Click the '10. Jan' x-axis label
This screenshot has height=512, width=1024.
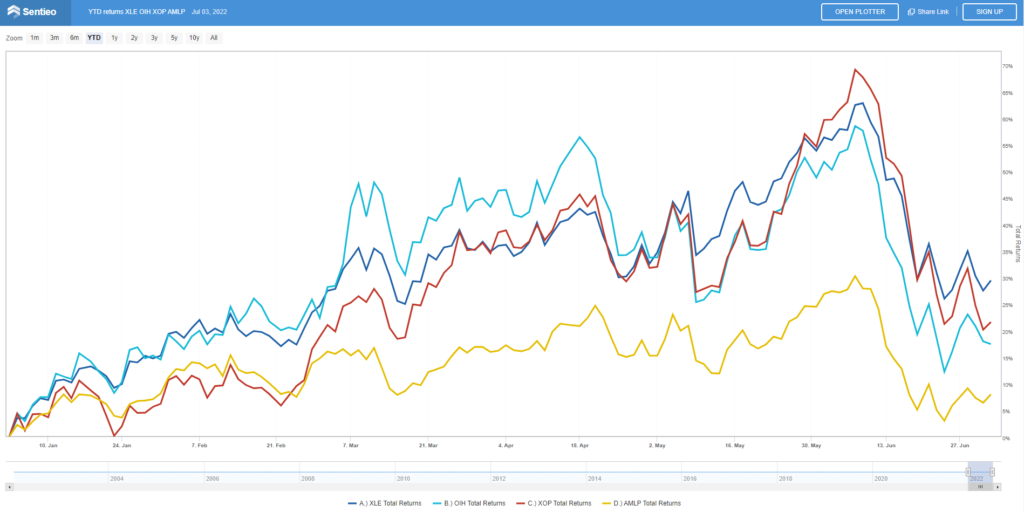coord(48,445)
